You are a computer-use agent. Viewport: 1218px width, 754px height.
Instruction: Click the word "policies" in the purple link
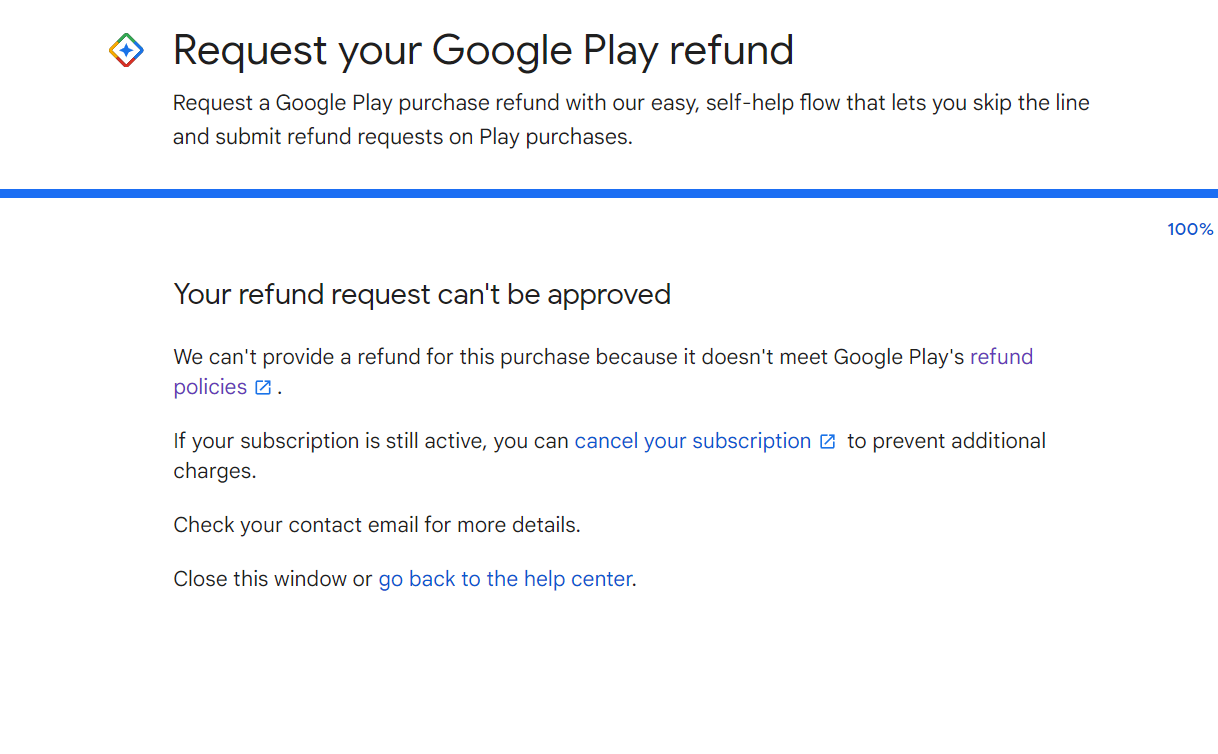[210, 387]
